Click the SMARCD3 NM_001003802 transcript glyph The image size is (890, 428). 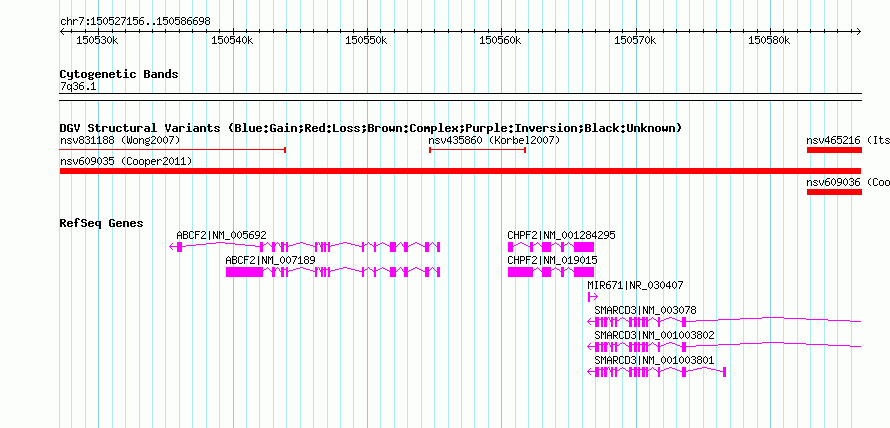[x=724, y=347]
